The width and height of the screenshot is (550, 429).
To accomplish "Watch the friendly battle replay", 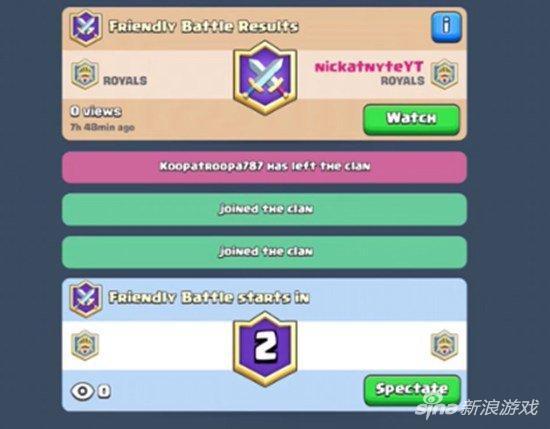I will 411,119.
